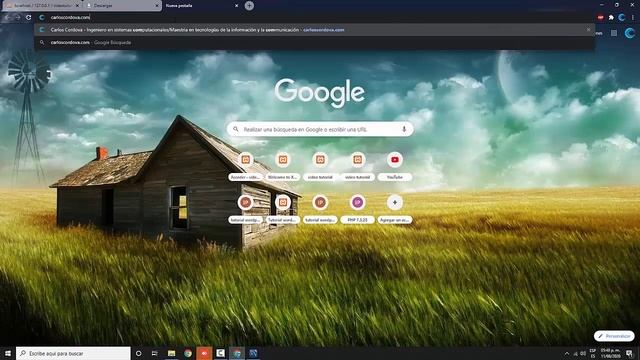
Task: Click the ESP language indicator in the tray
Action: pos(593,353)
